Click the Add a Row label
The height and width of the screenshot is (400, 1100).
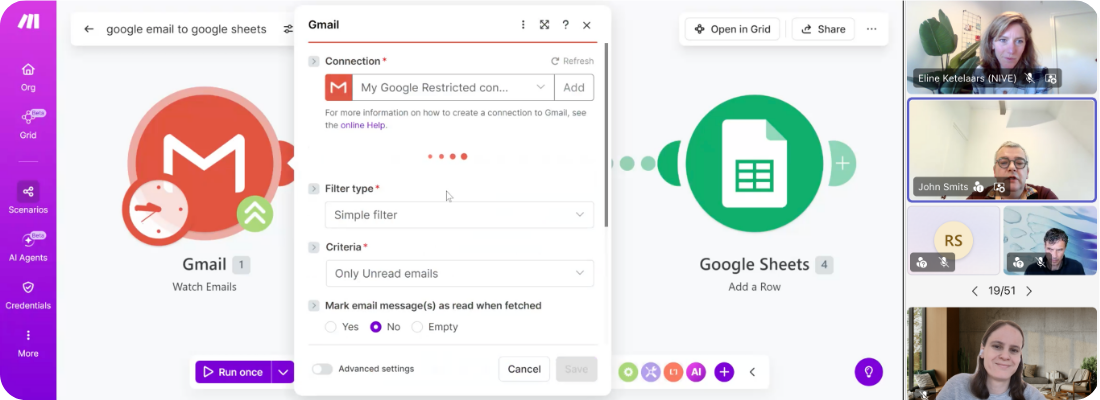(754, 287)
